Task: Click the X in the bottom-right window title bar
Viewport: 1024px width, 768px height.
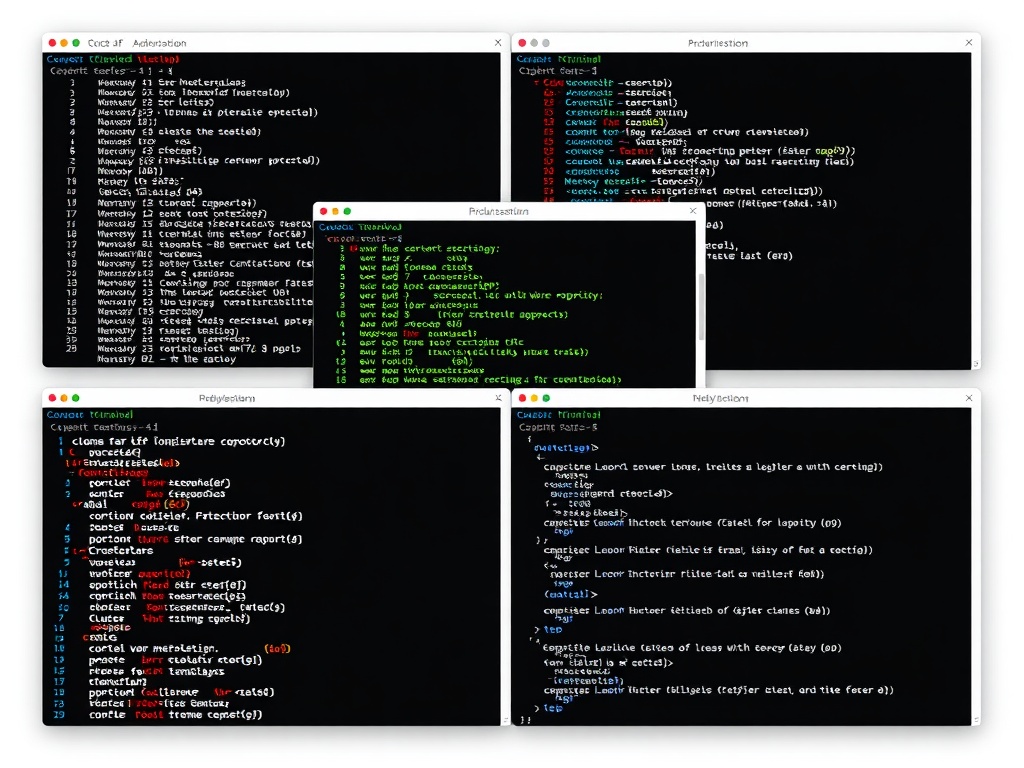Action: (x=967, y=397)
